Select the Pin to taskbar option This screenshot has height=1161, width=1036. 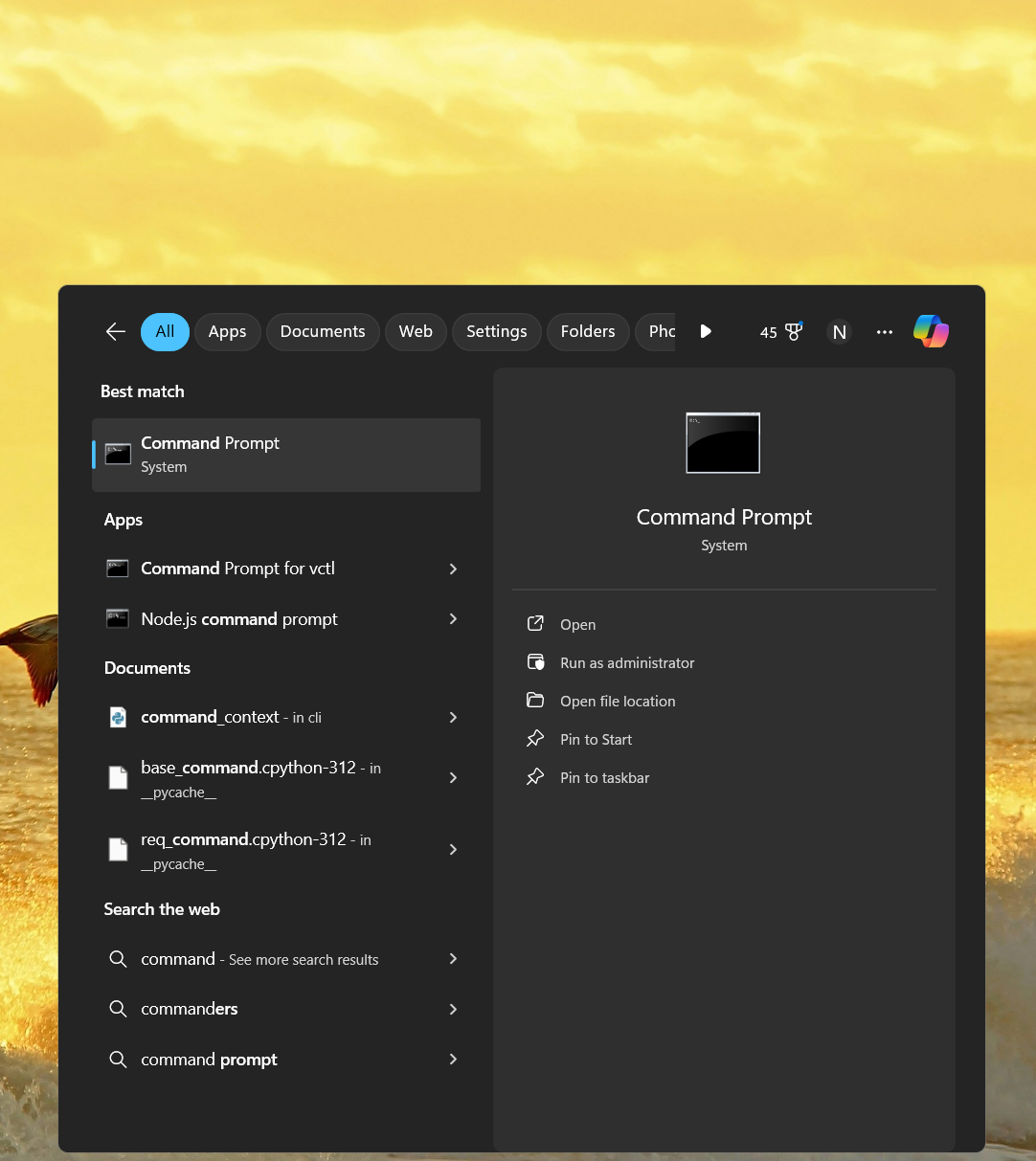coord(604,777)
